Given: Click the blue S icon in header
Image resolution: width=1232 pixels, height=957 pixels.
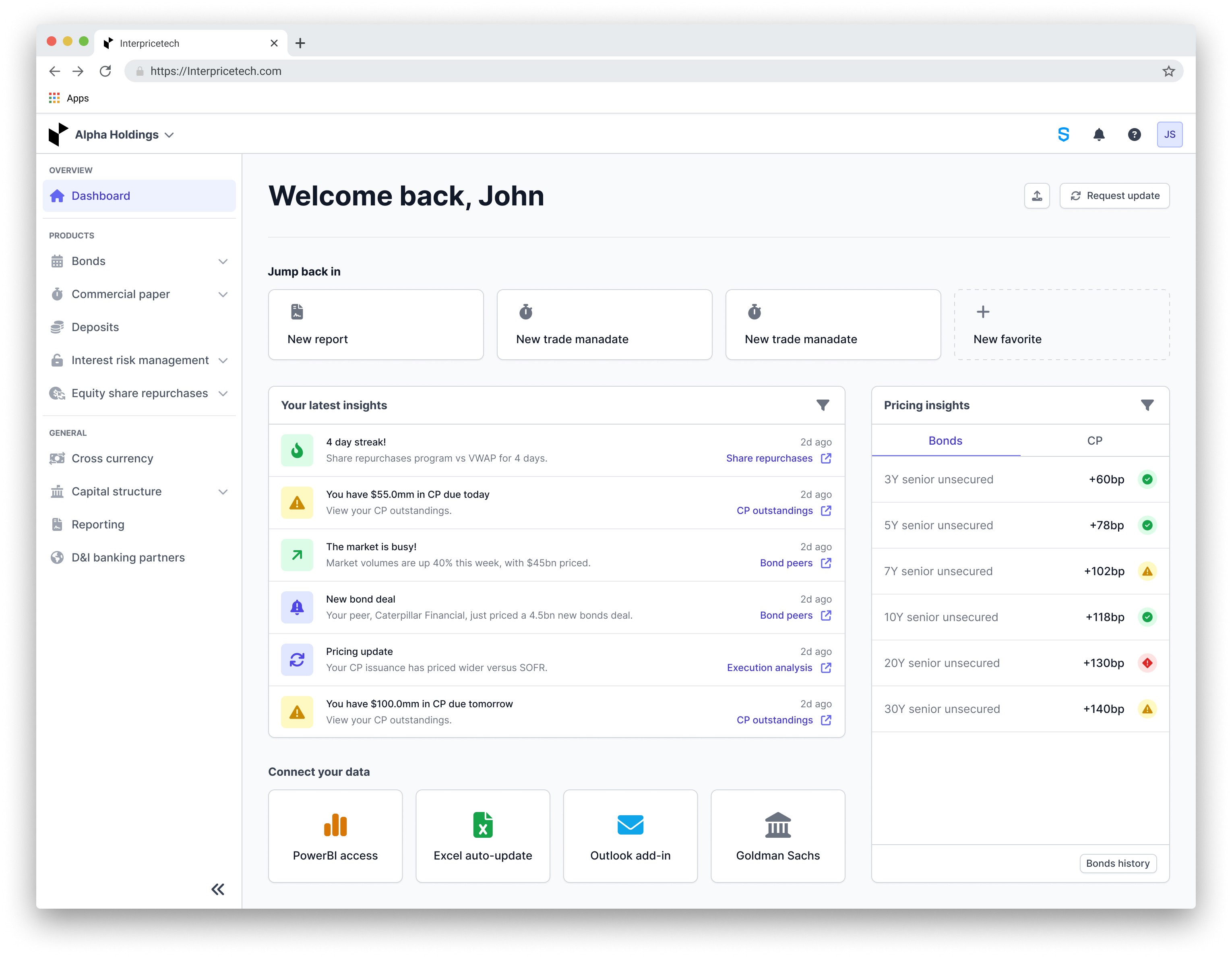Looking at the screenshot, I should [1063, 134].
